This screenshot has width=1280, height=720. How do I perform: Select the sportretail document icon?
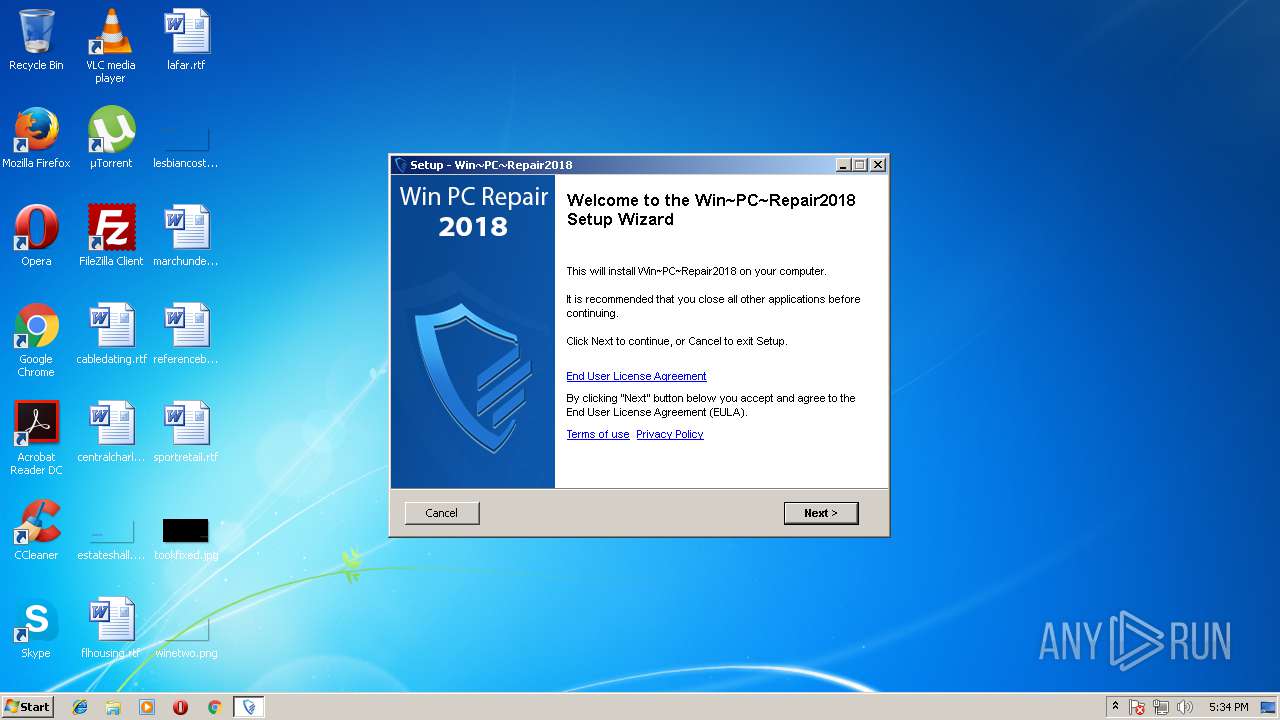(186, 432)
